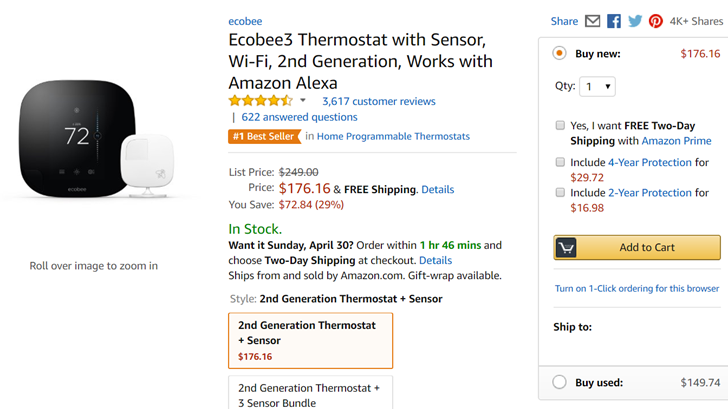Select the Buy new radio button
The image size is (728, 409).
(x=559, y=53)
